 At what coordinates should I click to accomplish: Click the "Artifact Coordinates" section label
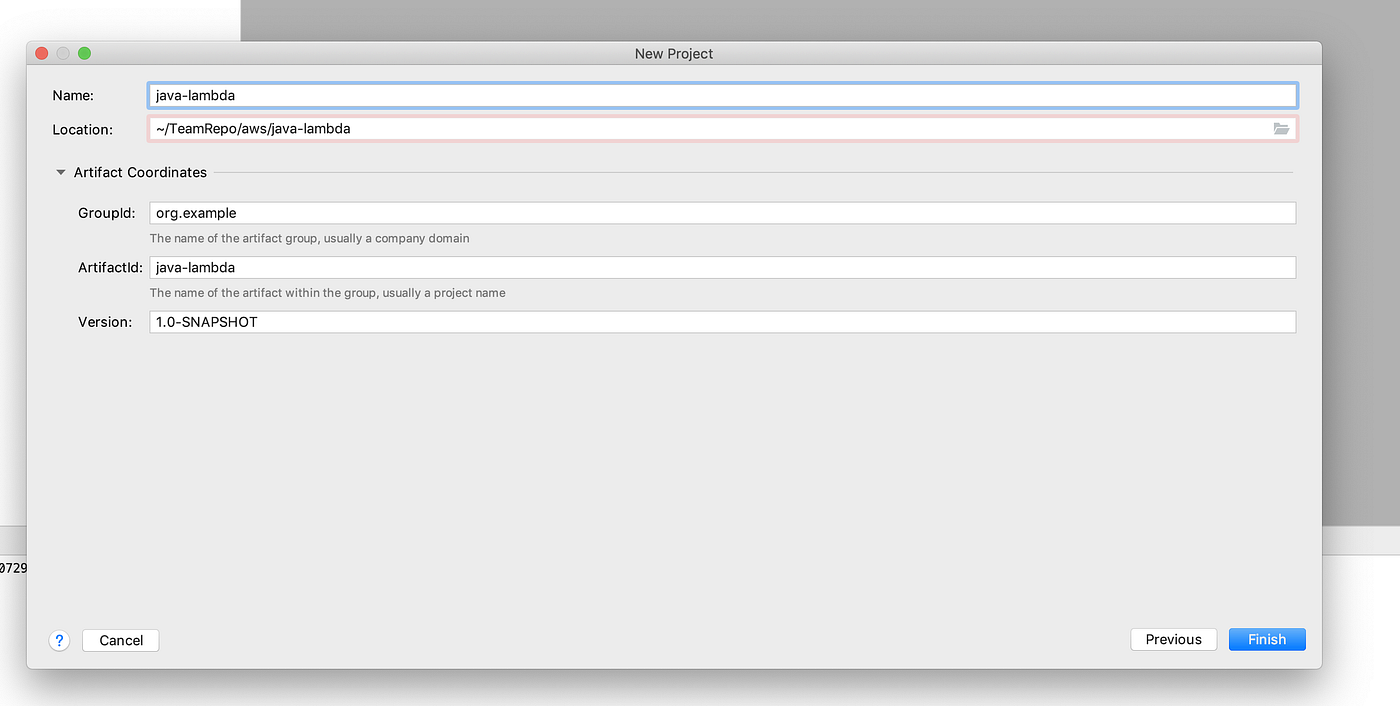(x=140, y=172)
